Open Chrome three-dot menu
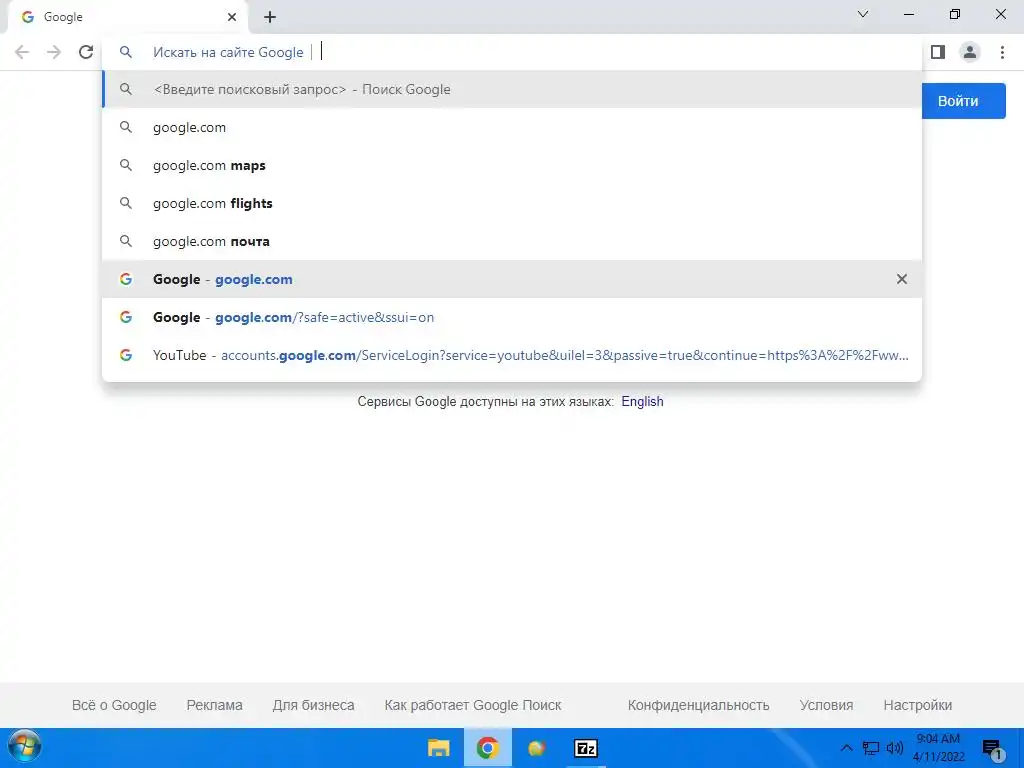 pyautogui.click(x=1002, y=52)
